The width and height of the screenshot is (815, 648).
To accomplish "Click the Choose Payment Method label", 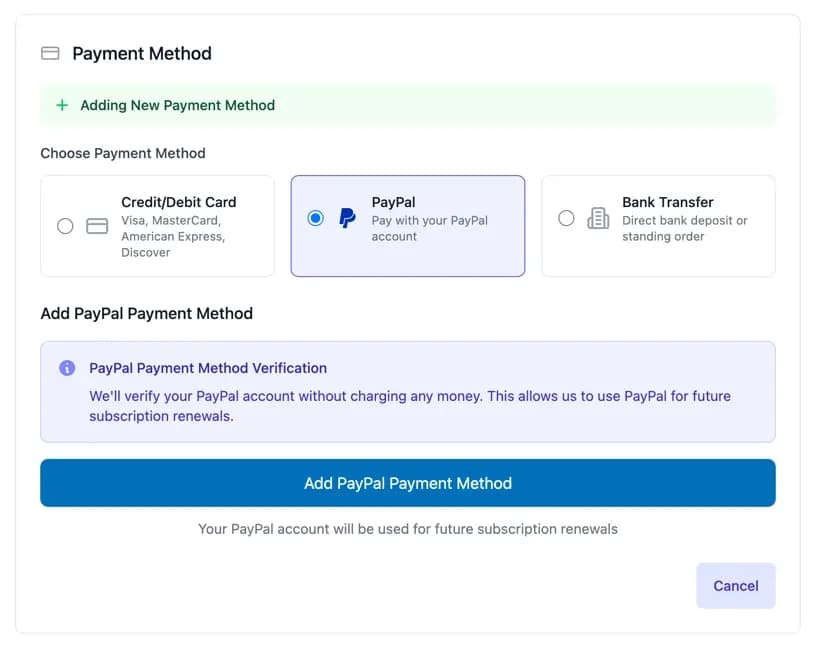I will [x=123, y=153].
